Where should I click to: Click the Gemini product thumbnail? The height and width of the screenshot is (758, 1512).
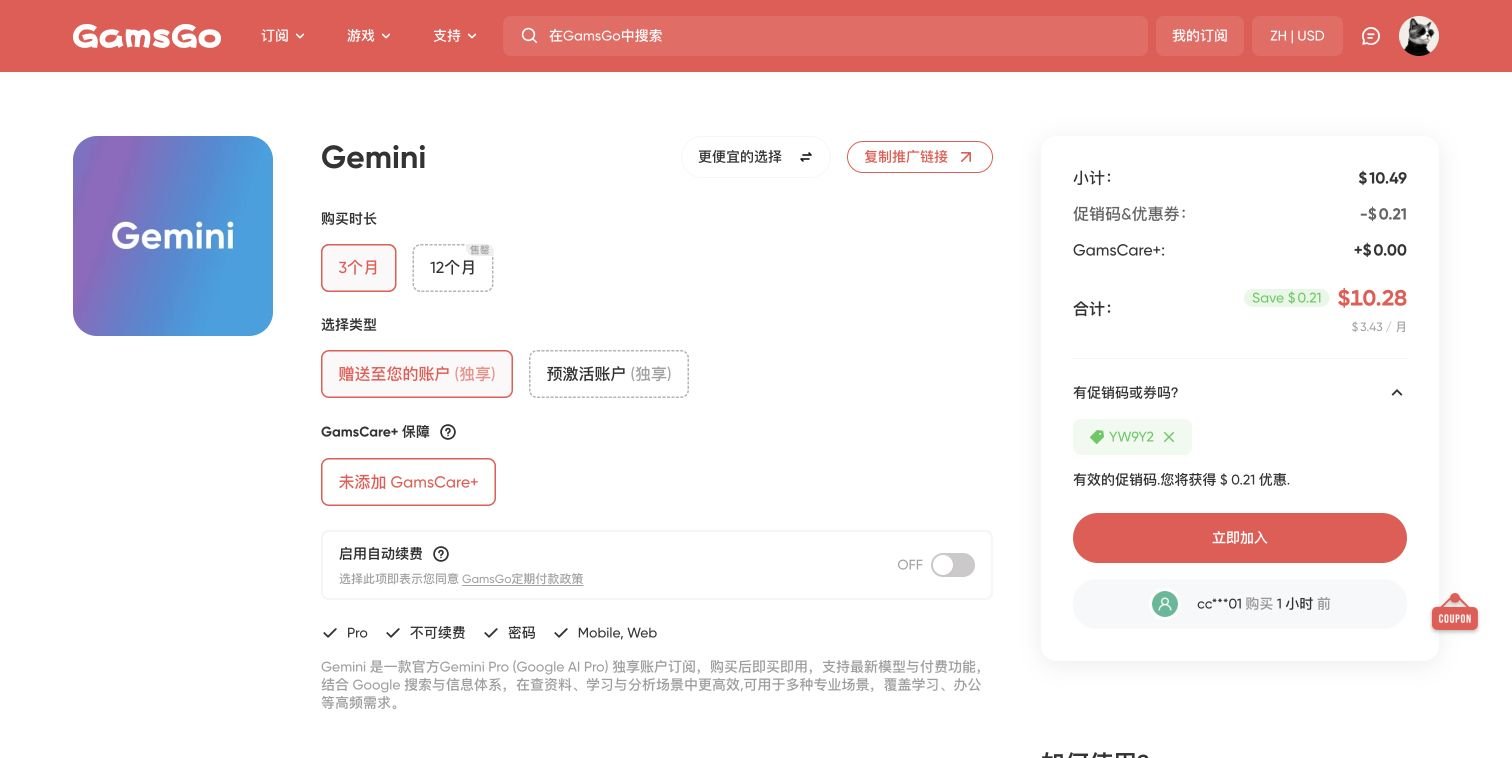click(x=173, y=236)
